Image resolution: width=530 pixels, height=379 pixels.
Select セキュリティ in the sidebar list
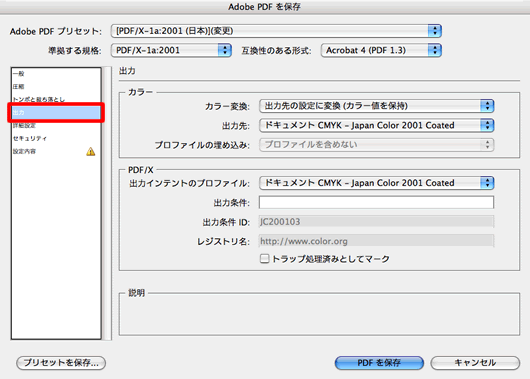[x=56, y=138]
